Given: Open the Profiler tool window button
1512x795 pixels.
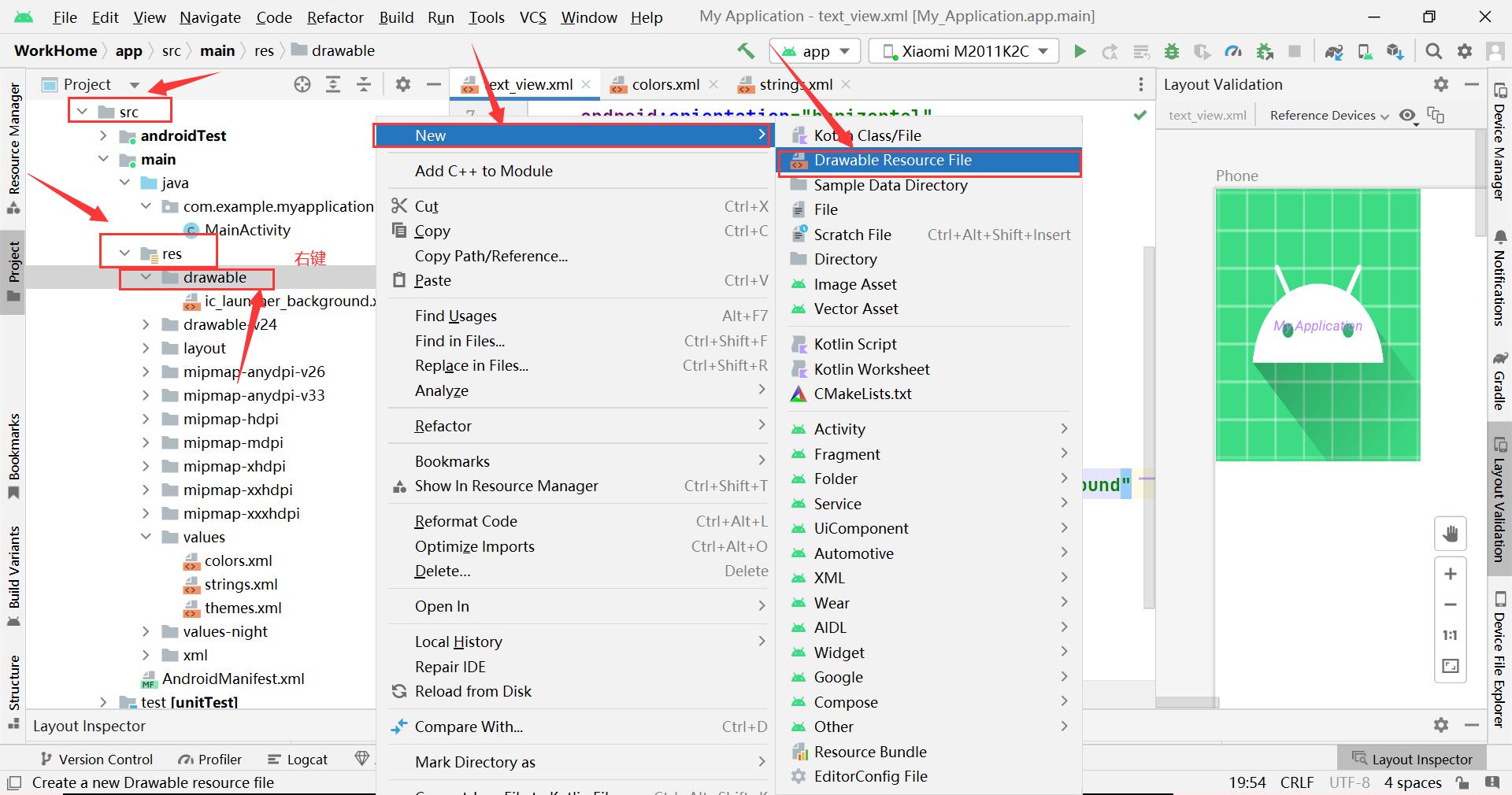Looking at the screenshot, I should coord(210,760).
